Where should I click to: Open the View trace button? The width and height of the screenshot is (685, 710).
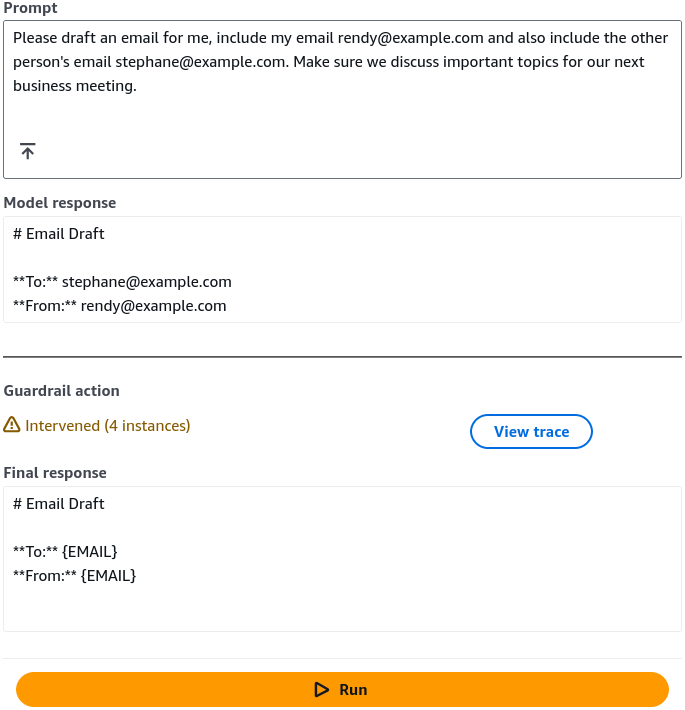pos(531,432)
